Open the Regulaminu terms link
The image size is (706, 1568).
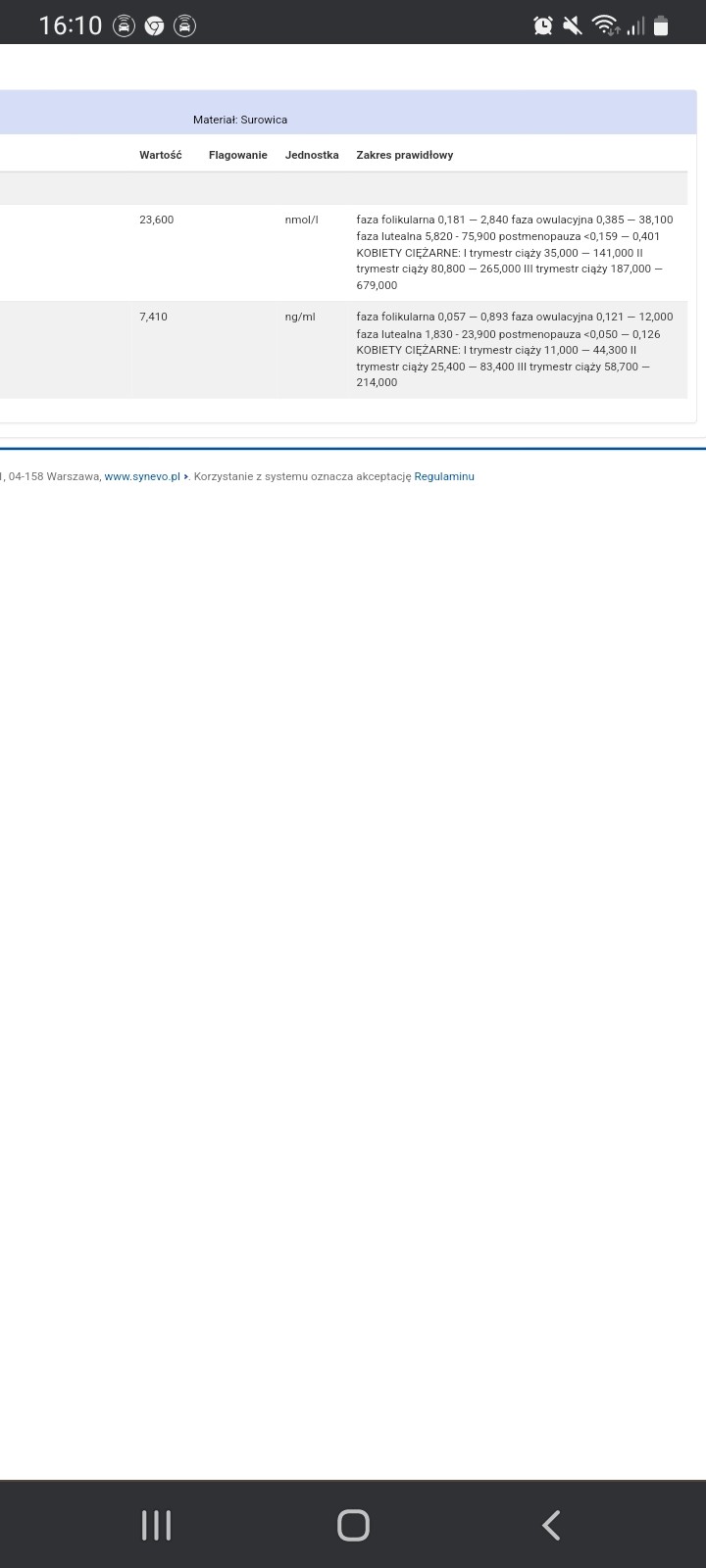click(x=444, y=476)
